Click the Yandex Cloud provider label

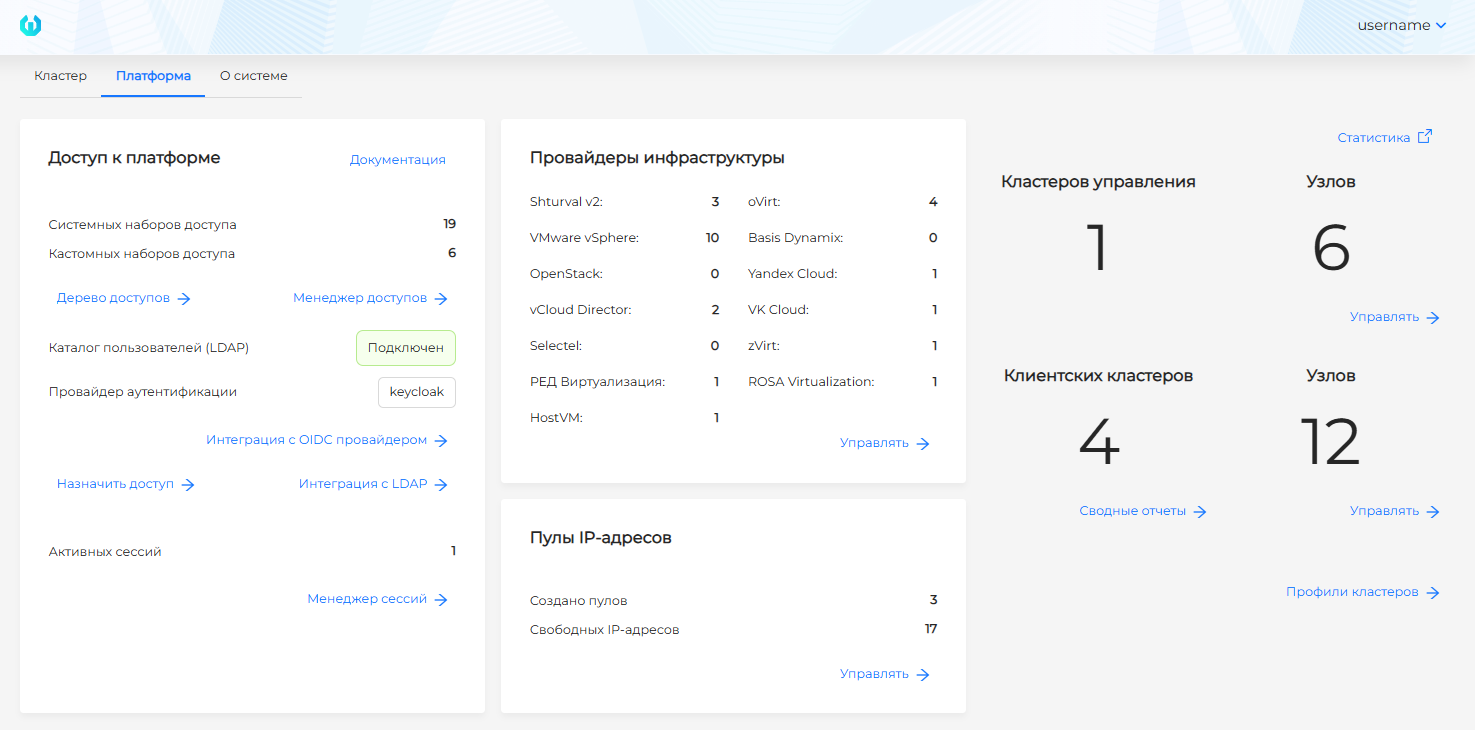tap(793, 274)
